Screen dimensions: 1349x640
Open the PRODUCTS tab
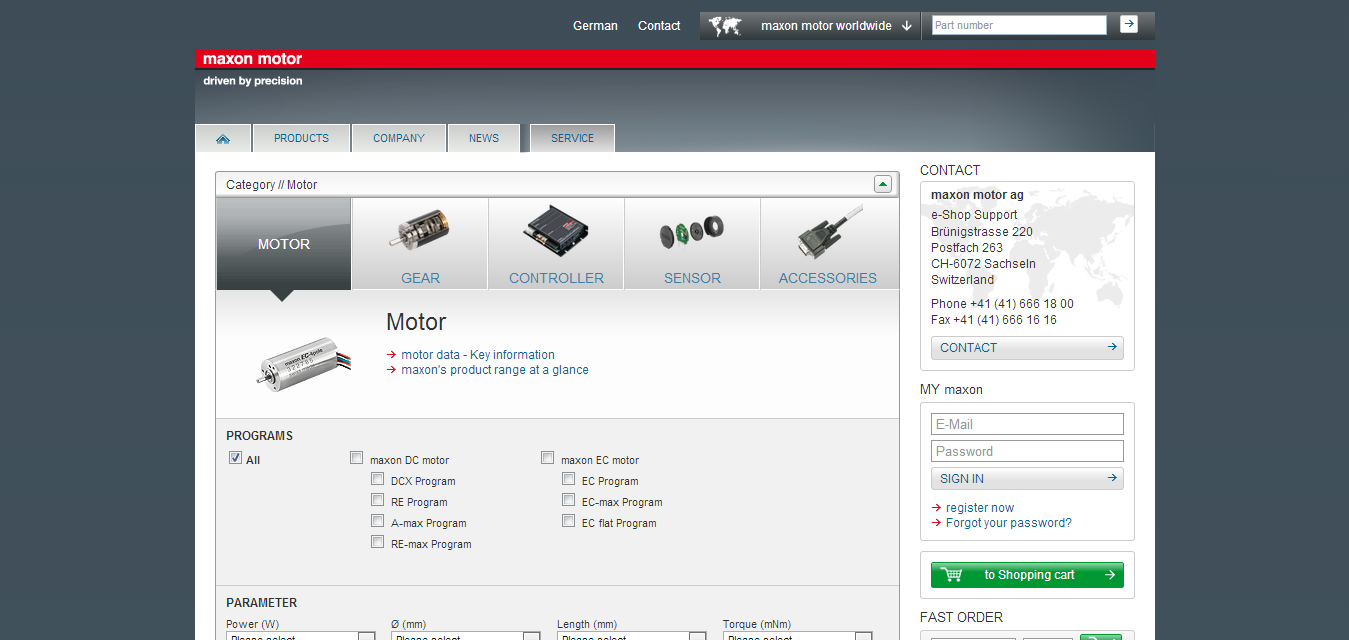click(301, 138)
